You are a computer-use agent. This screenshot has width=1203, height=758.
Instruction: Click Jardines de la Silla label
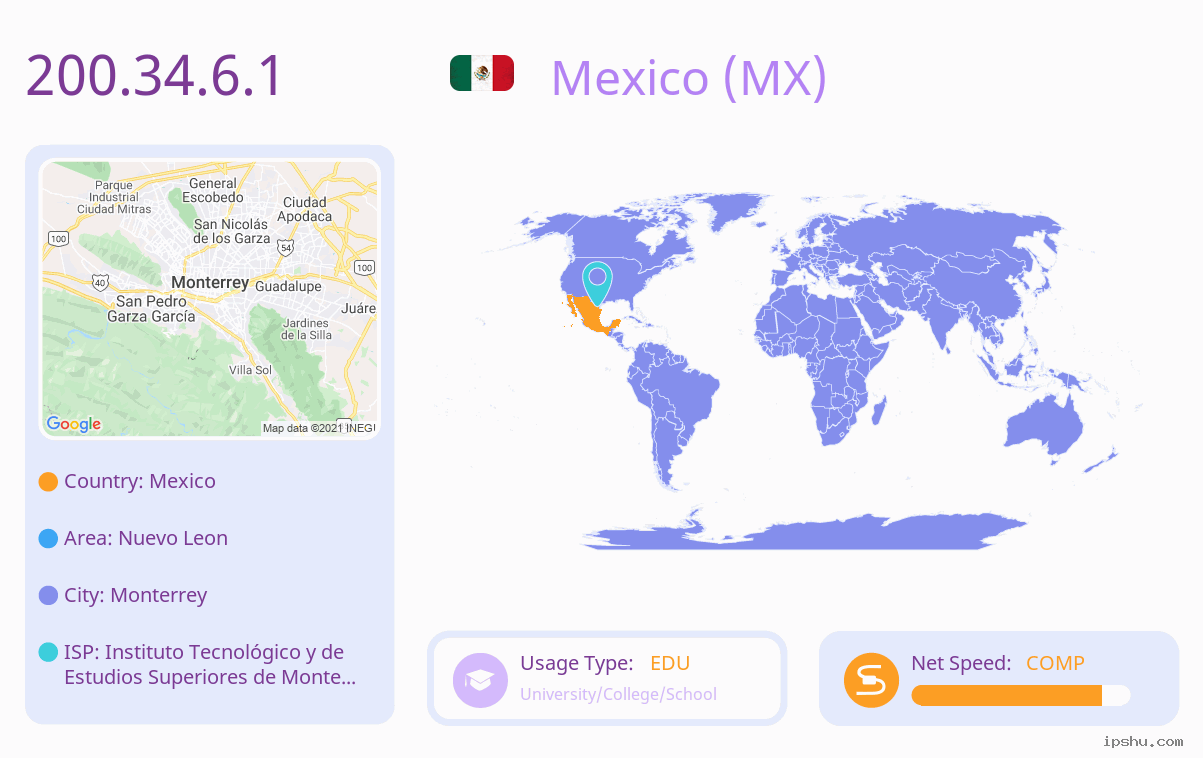coord(306,329)
